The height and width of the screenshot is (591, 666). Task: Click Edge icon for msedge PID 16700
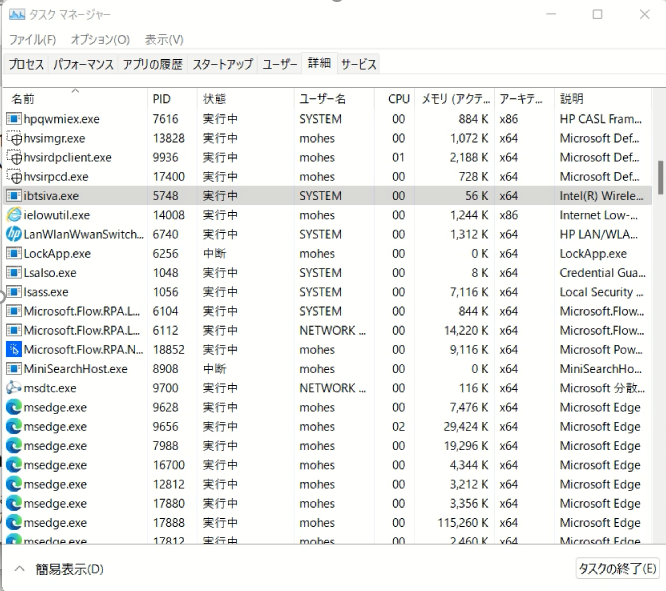click(x=14, y=465)
